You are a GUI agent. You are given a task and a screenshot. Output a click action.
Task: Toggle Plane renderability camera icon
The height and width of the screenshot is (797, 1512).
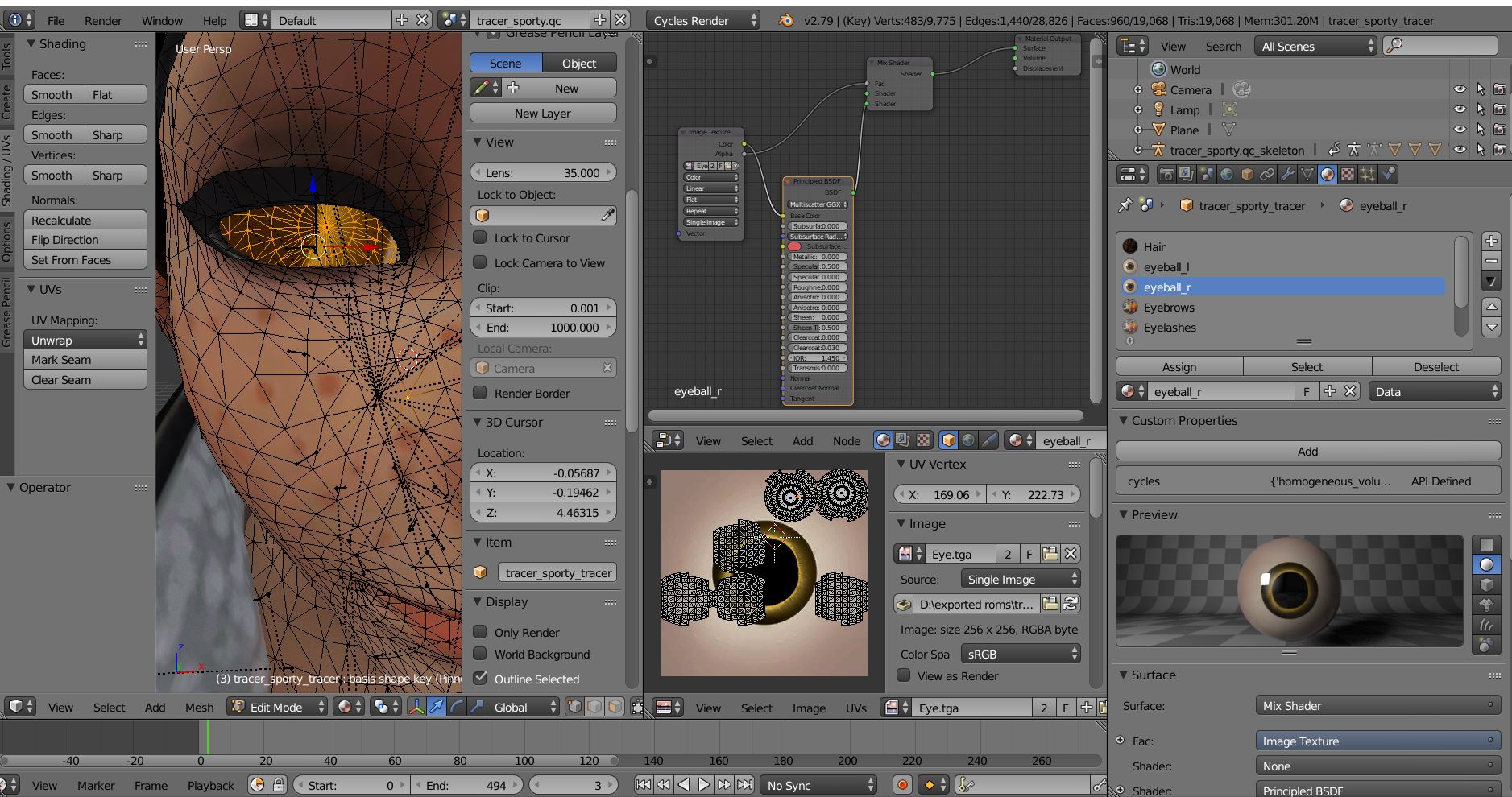coord(1500,130)
